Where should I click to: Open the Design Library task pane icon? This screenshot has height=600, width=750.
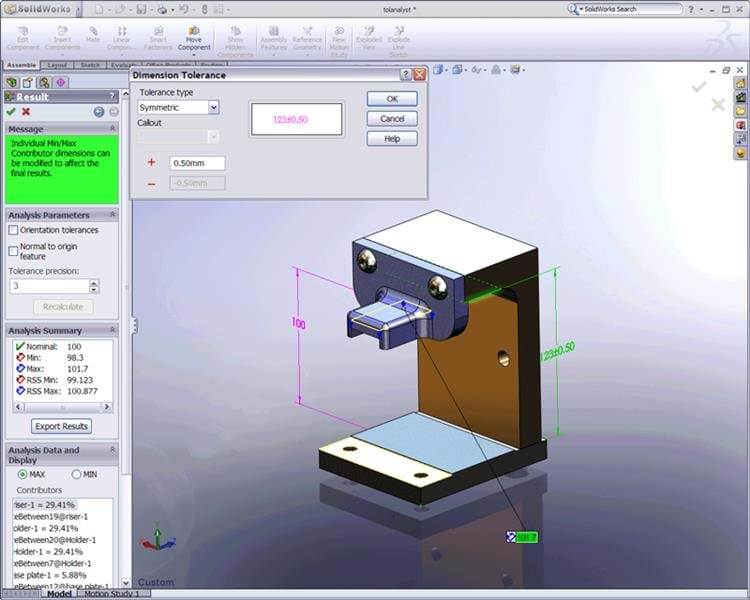coord(740,97)
